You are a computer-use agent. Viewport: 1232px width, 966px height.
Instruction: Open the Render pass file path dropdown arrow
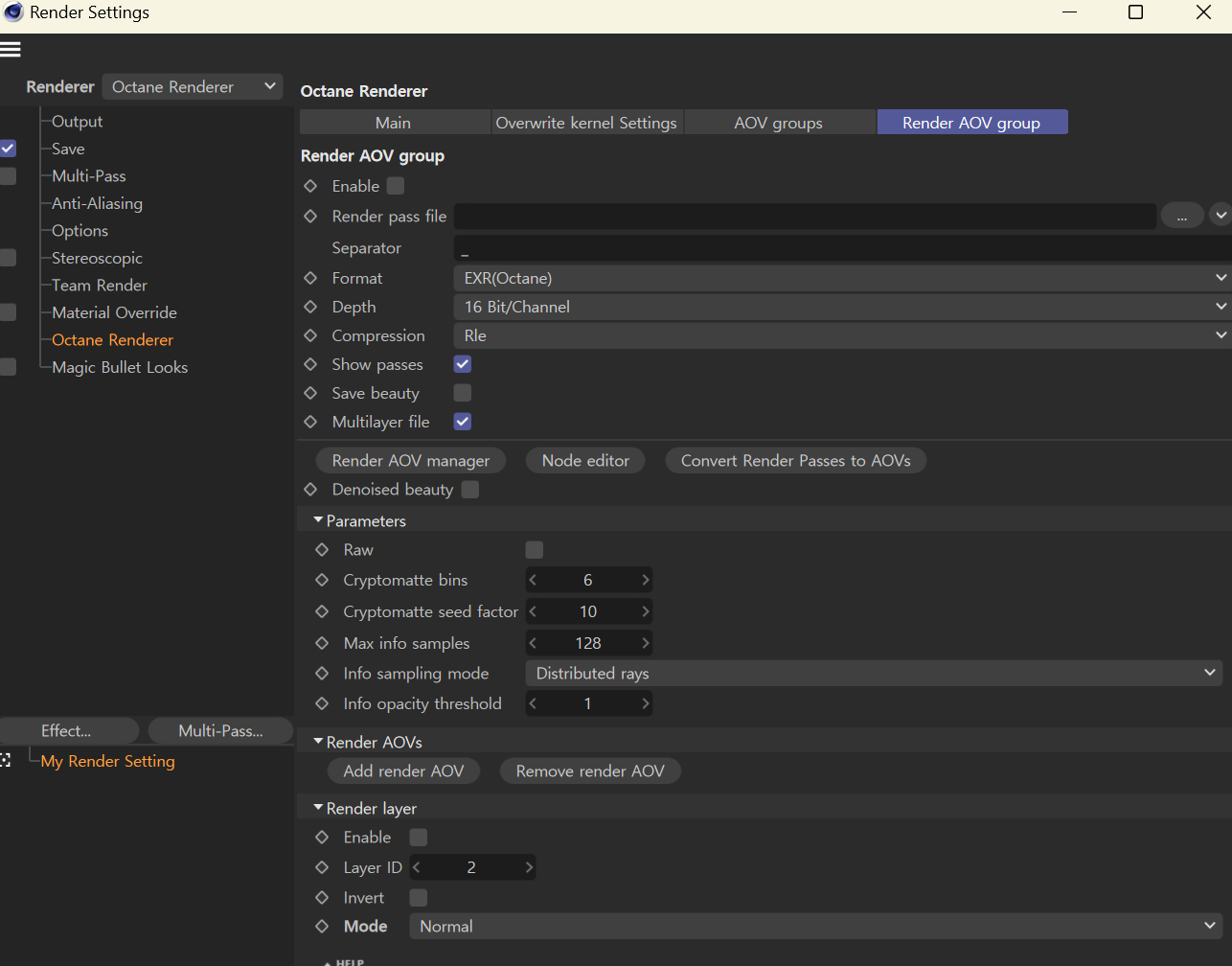click(x=1220, y=216)
